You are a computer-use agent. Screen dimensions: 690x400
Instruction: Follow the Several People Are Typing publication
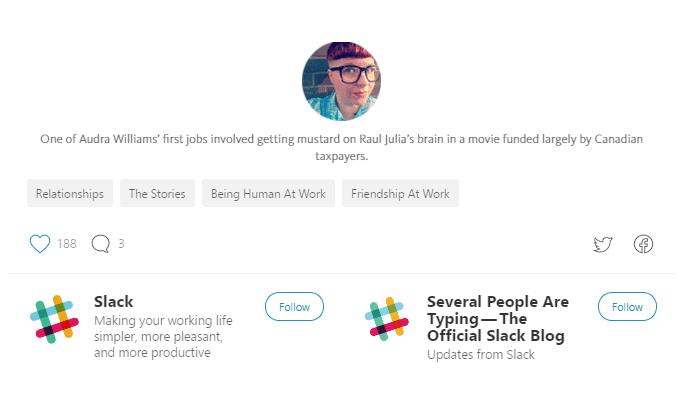tap(627, 307)
